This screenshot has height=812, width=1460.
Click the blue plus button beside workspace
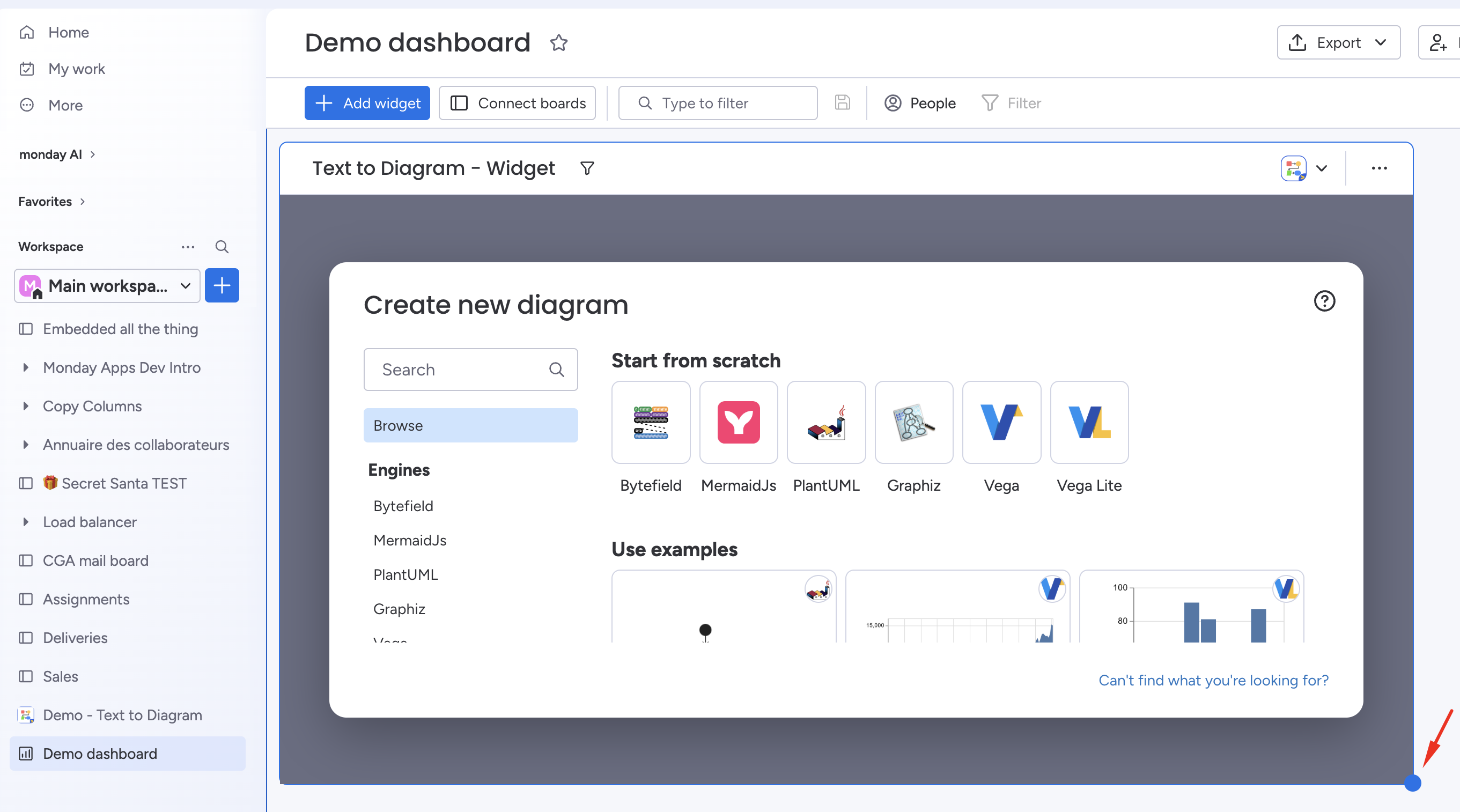coord(222,285)
